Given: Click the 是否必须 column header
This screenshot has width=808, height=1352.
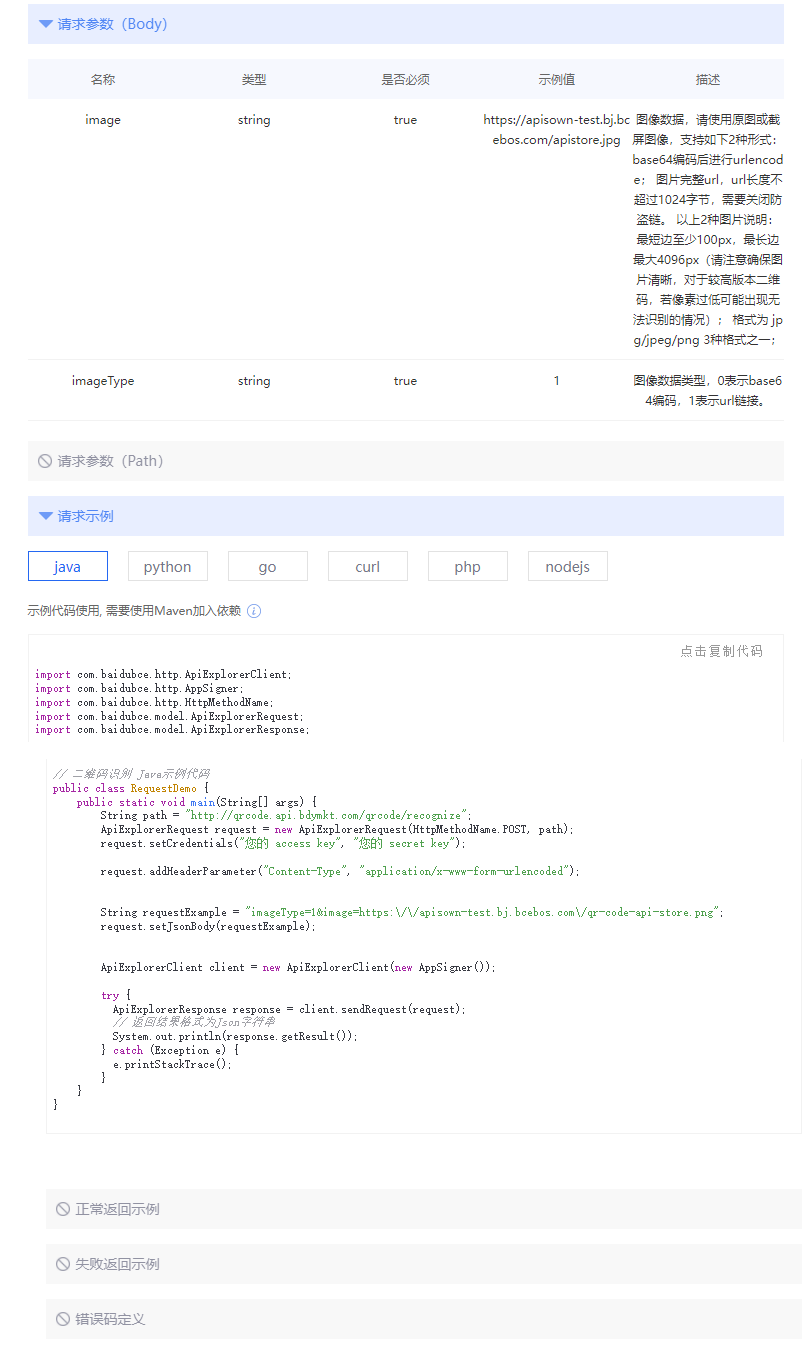Looking at the screenshot, I should click(x=405, y=80).
